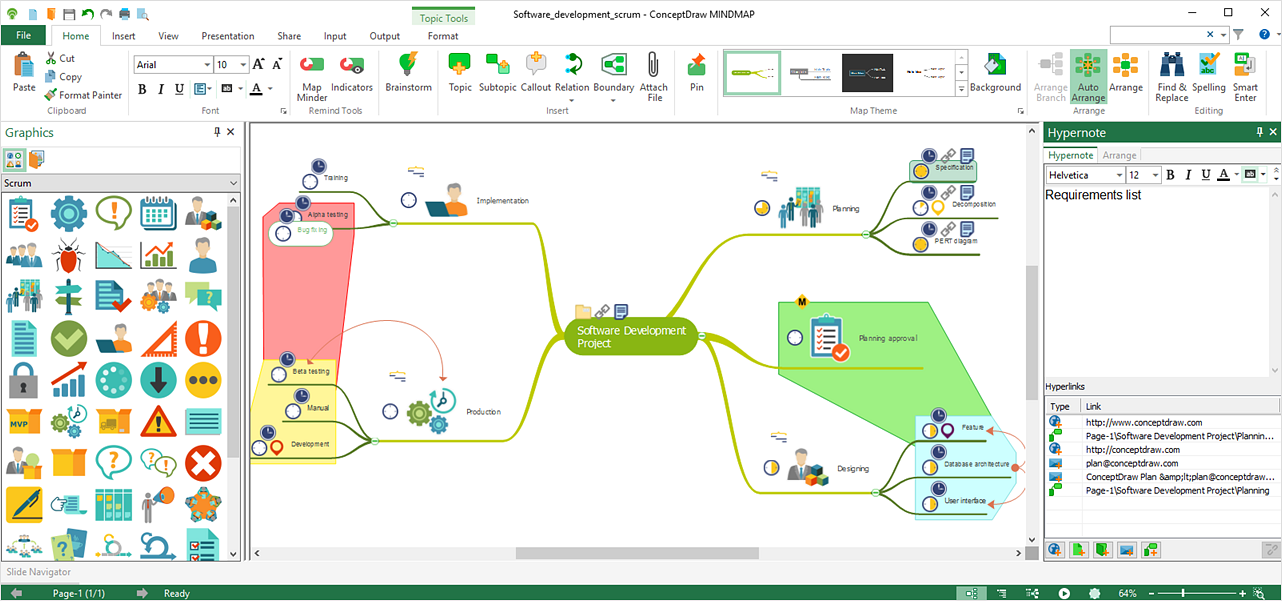The image size is (1282, 601).
Task: Click the Paste icon in Clipboard group
Action: point(24,66)
